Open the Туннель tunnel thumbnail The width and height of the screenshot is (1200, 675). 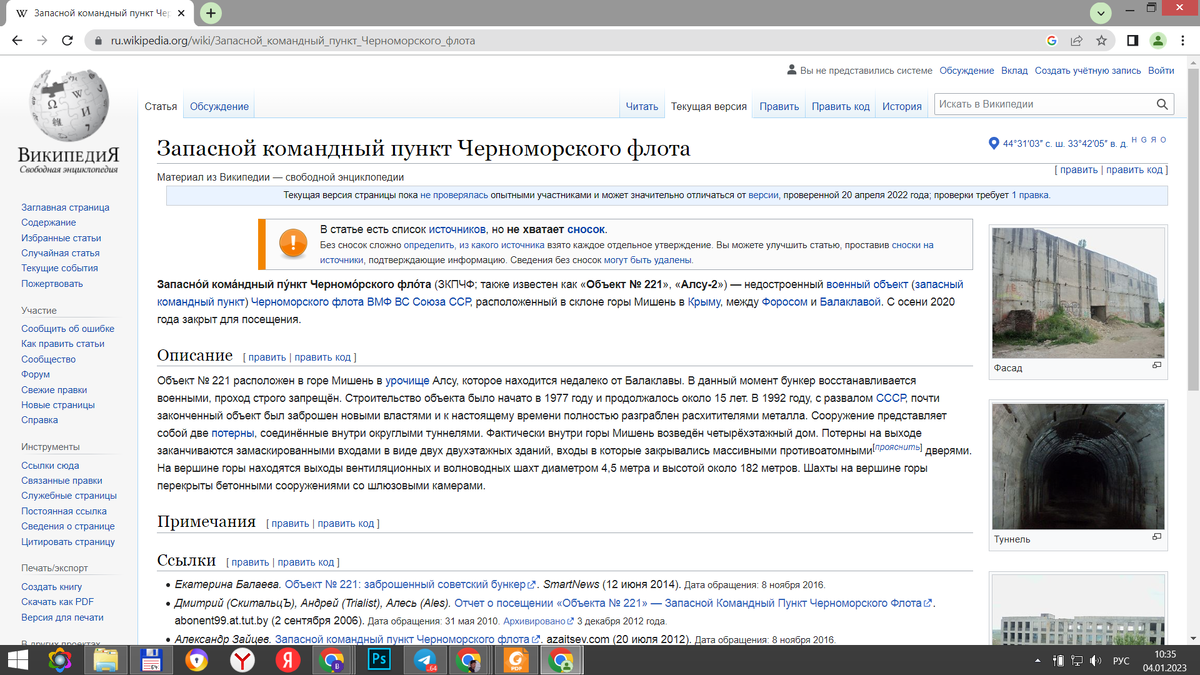[x=1078, y=465]
